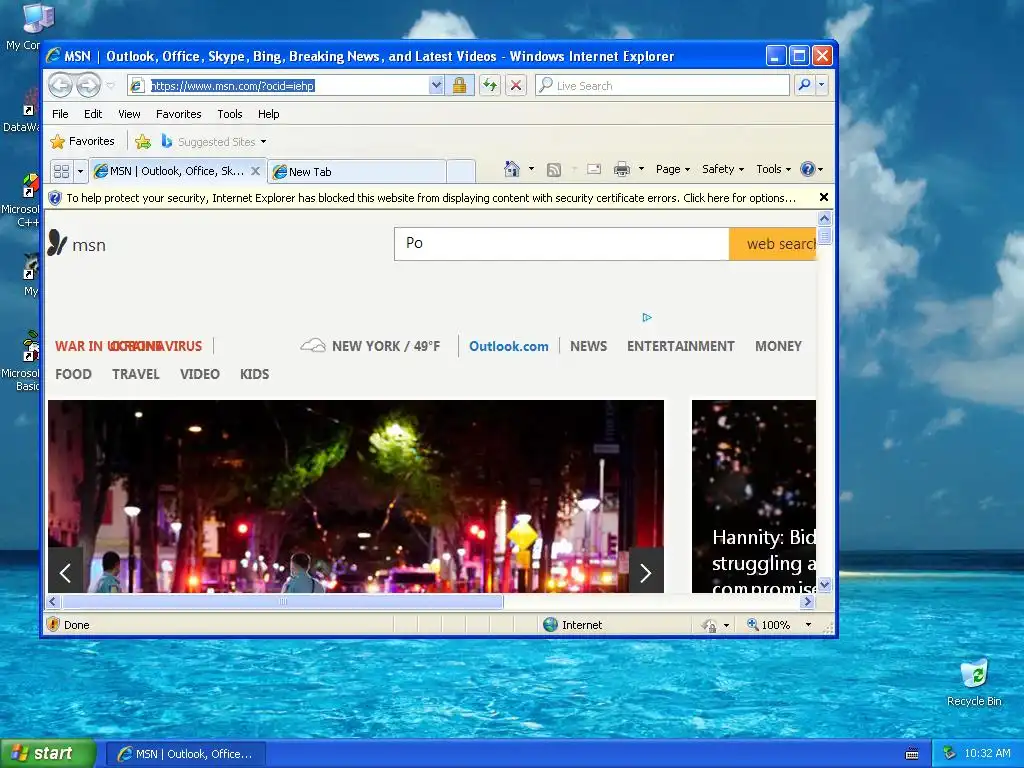This screenshot has width=1024, height=768.
Task: Open the FOOD section link
Action: pos(73,374)
